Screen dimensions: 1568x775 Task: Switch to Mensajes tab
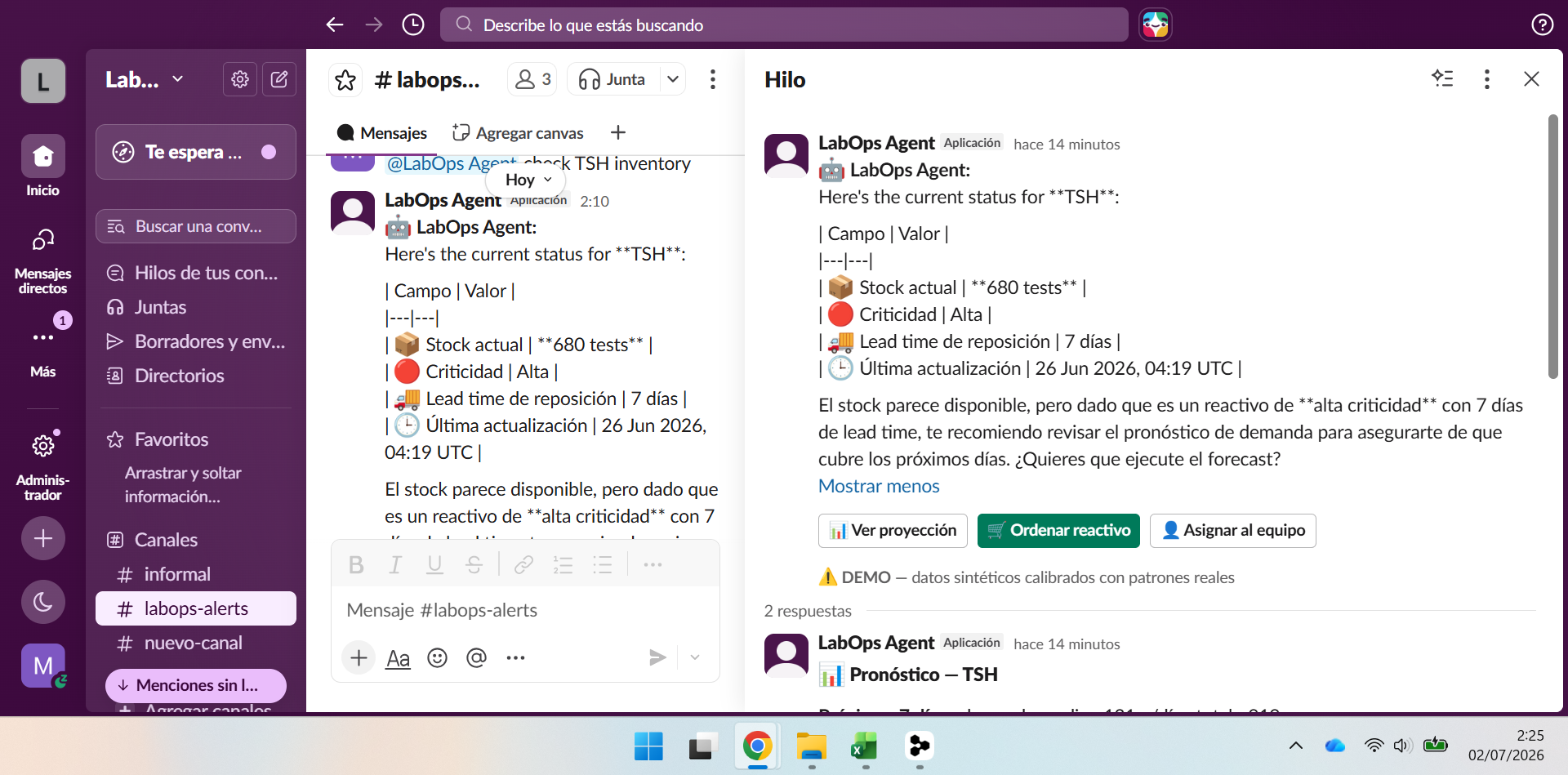point(382,132)
